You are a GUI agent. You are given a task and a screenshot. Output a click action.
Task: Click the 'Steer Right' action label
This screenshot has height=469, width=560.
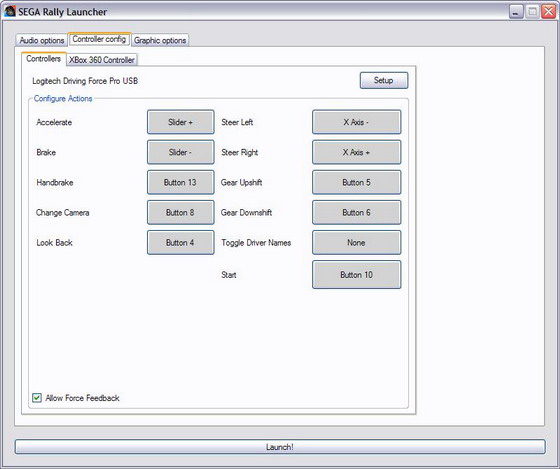[x=240, y=153]
